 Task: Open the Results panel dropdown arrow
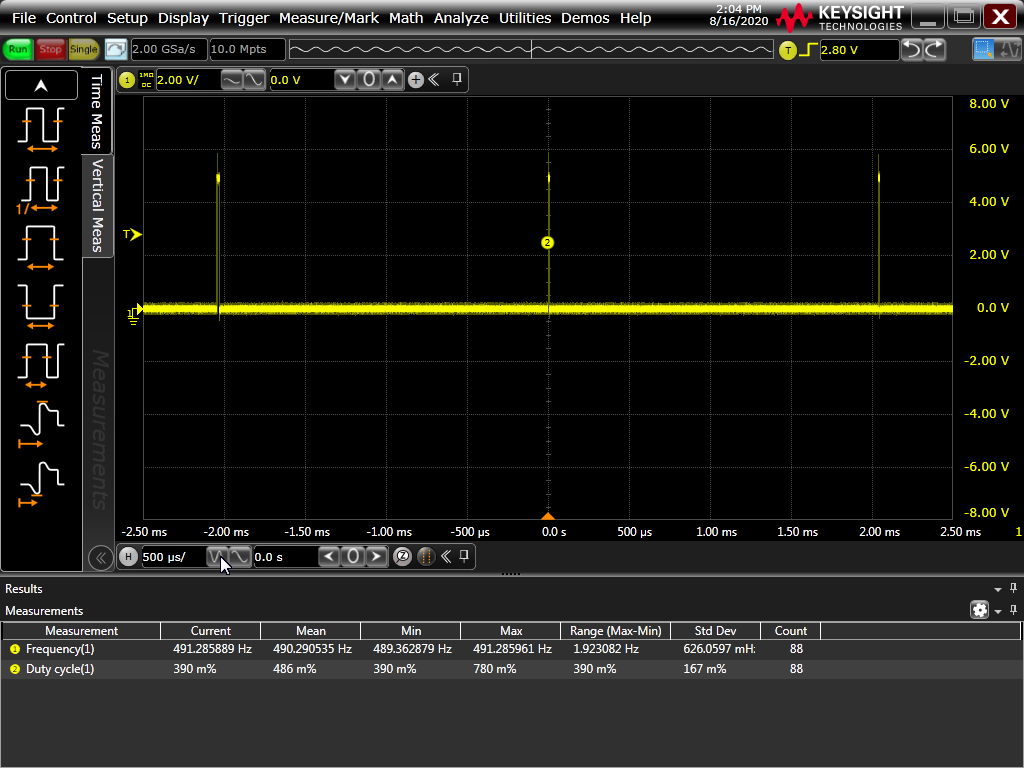point(997,589)
